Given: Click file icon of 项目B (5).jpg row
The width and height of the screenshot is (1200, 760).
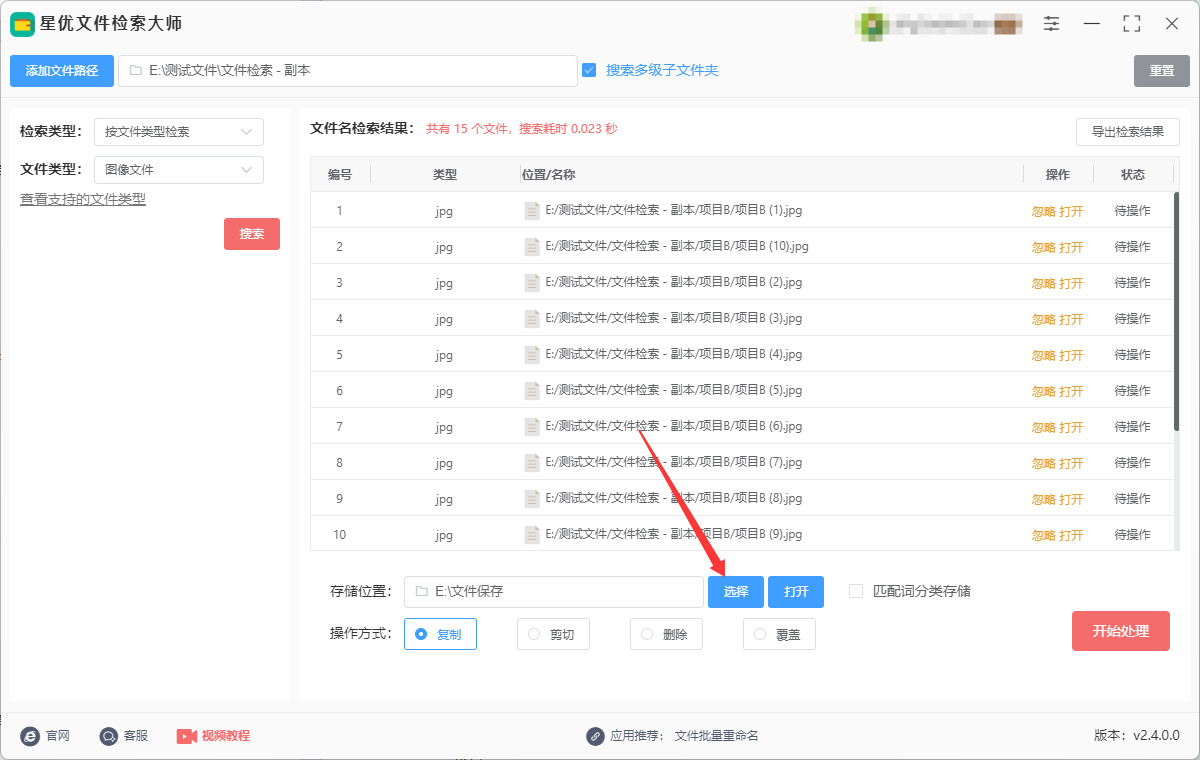Looking at the screenshot, I should coord(532,390).
